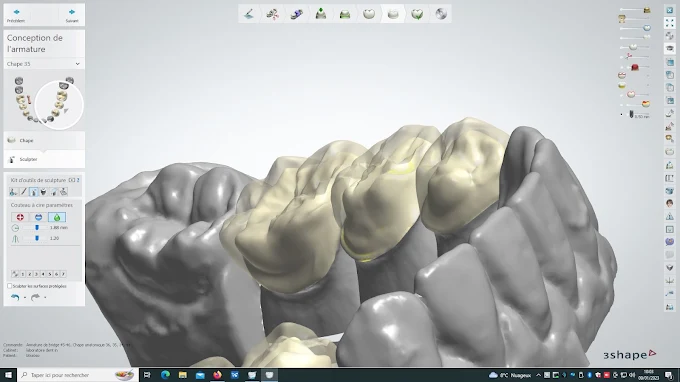Adjust the wax knife level slider
The width and height of the screenshot is (680, 382).
coord(36,238)
